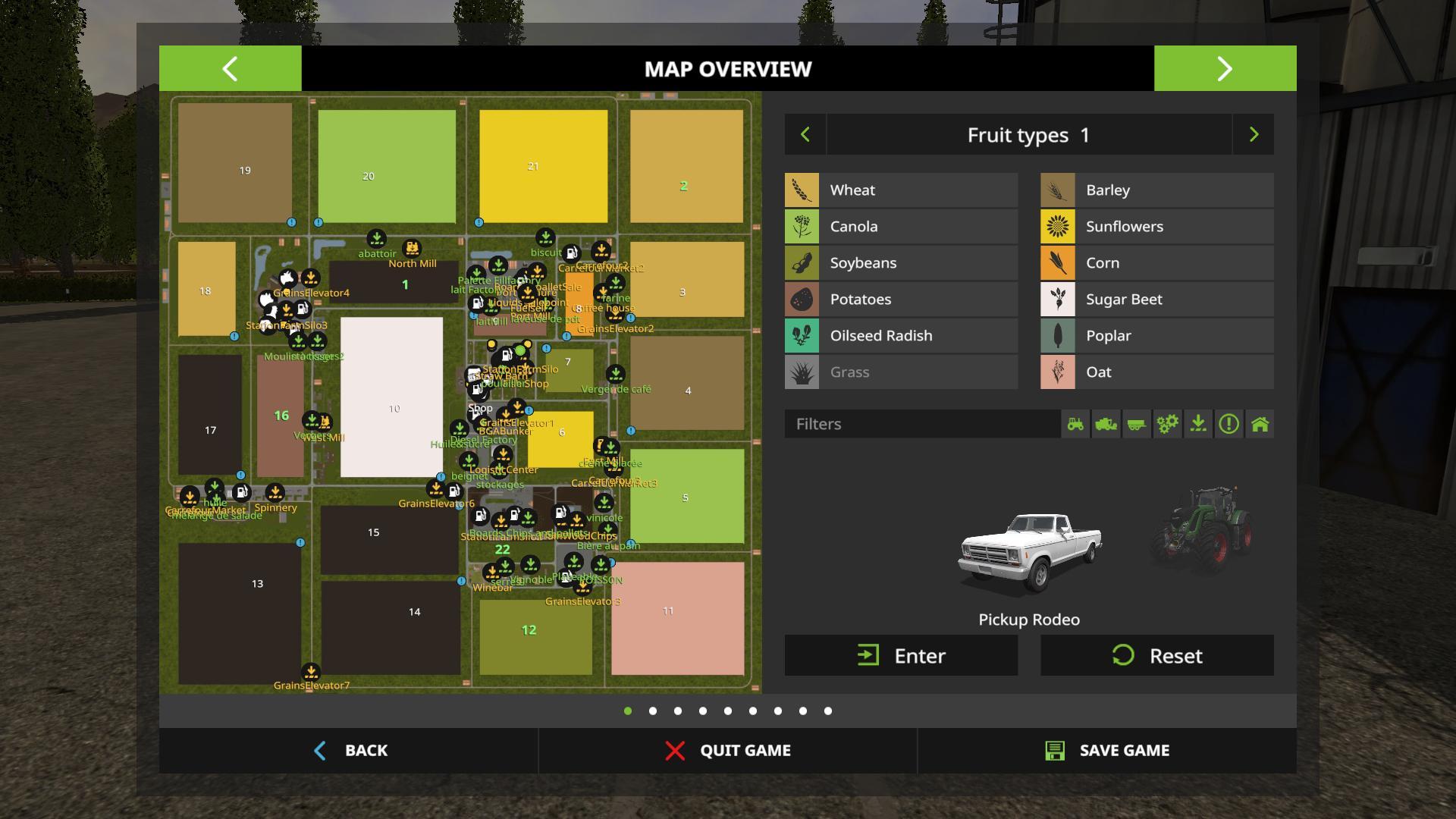Go to previous menu page, top-left arrow
Image resolution: width=1456 pixels, height=819 pixels.
[230, 69]
